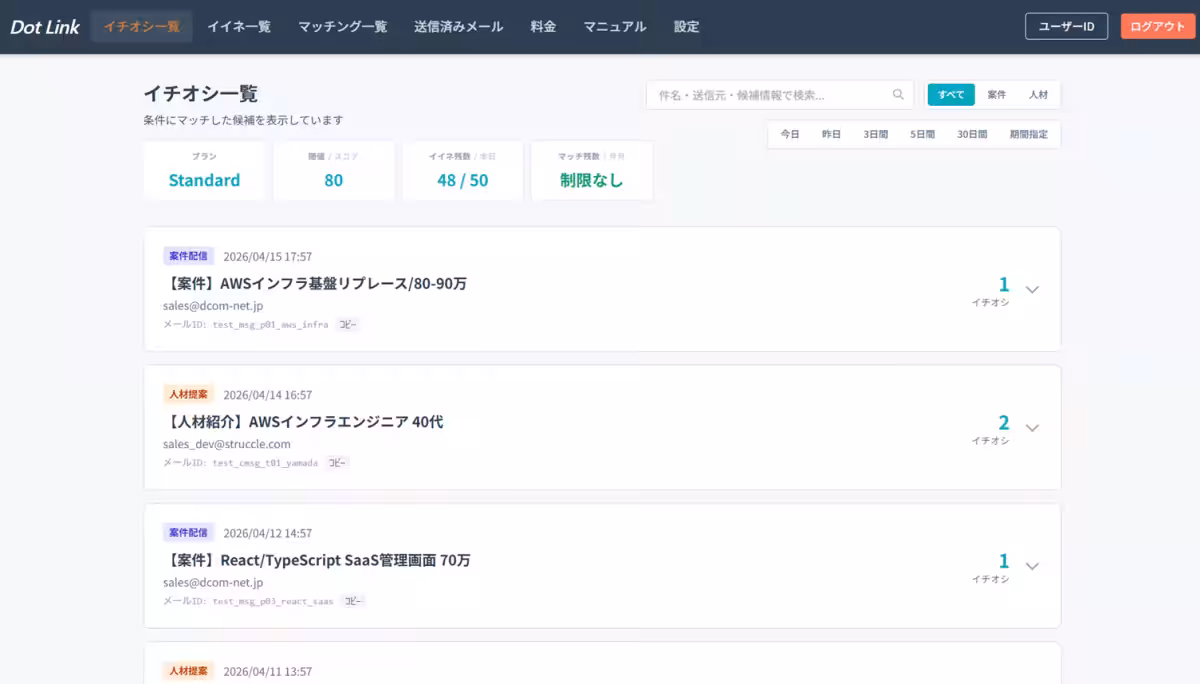The height and width of the screenshot is (684, 1200).
Task: Copy mail ID test_cmsg_t01_yamada
Action: point(337,463)
